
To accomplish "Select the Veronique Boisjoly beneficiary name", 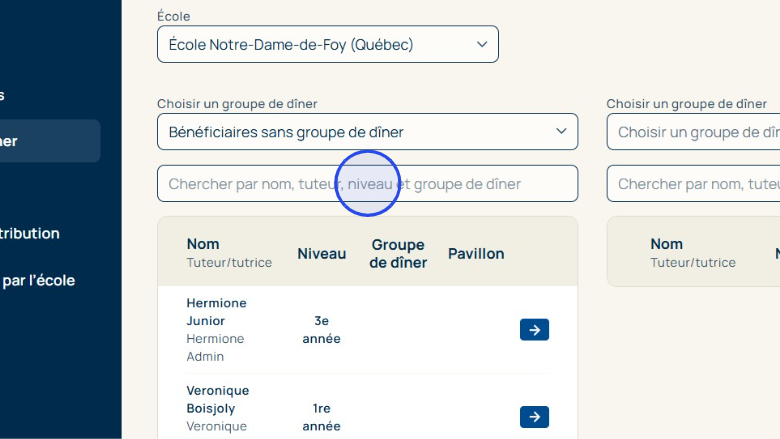I will (x=218, y=399).
